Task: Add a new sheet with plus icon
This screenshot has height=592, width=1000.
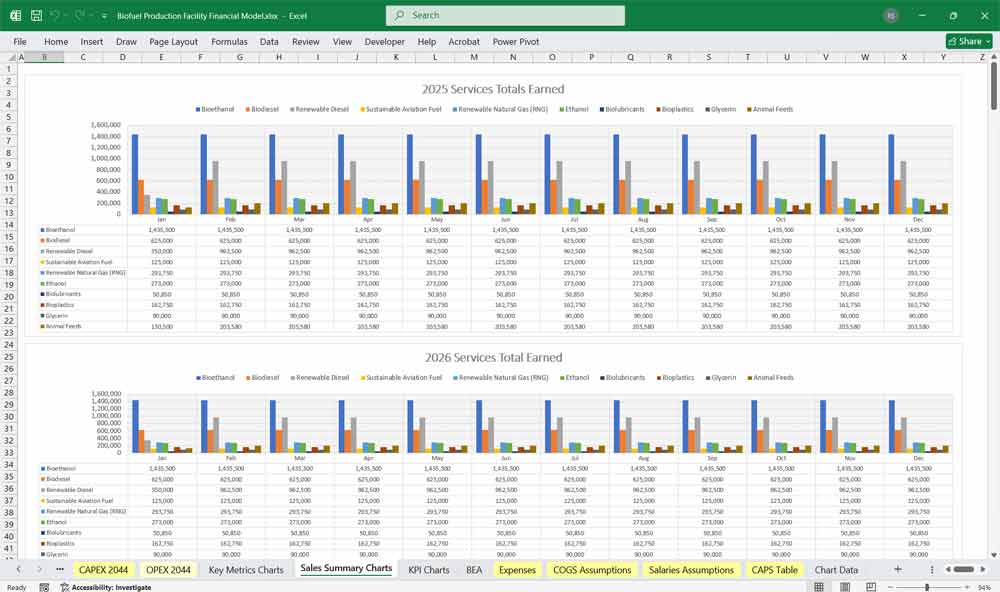Action: (x=897, y=569)
